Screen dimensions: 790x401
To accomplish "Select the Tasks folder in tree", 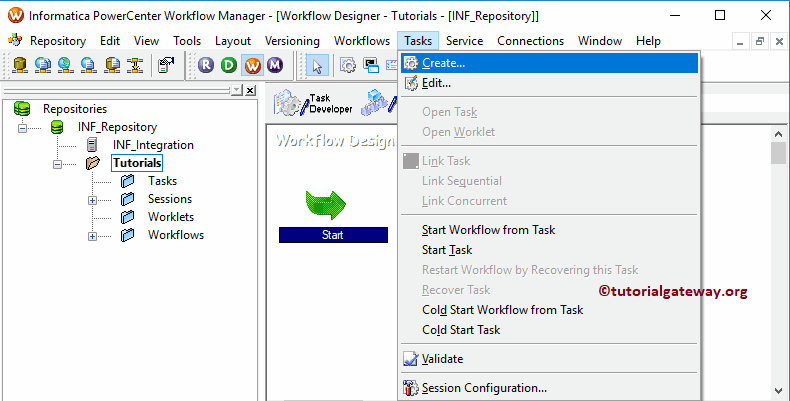I will point(162,181).
